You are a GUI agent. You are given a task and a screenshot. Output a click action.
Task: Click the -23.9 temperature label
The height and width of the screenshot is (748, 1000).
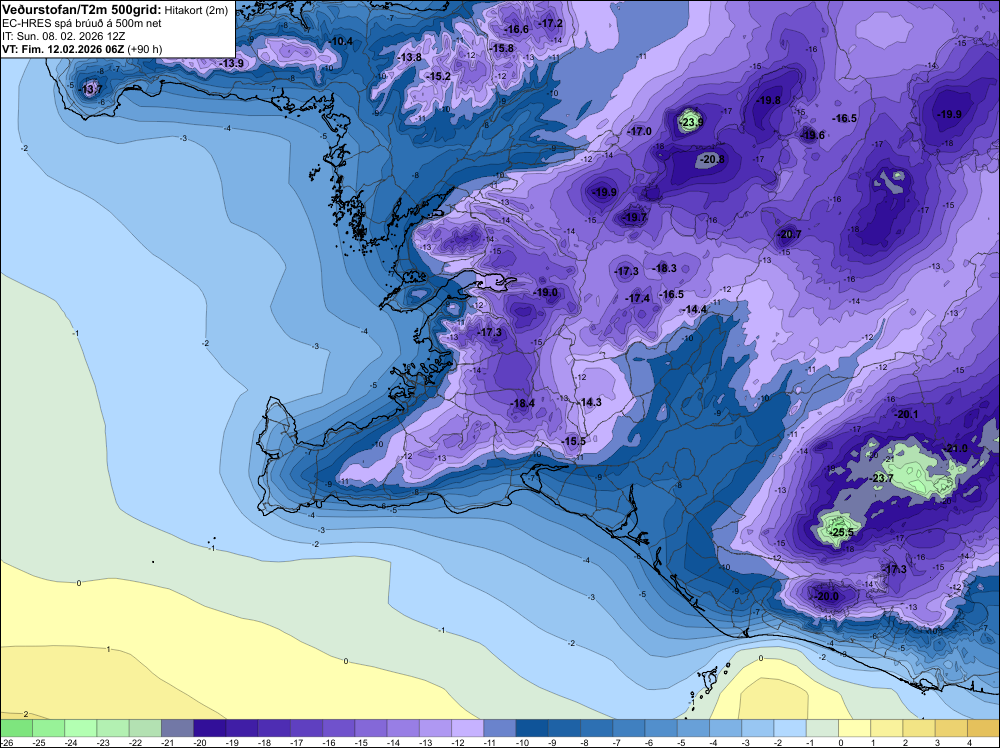[692, 122]
